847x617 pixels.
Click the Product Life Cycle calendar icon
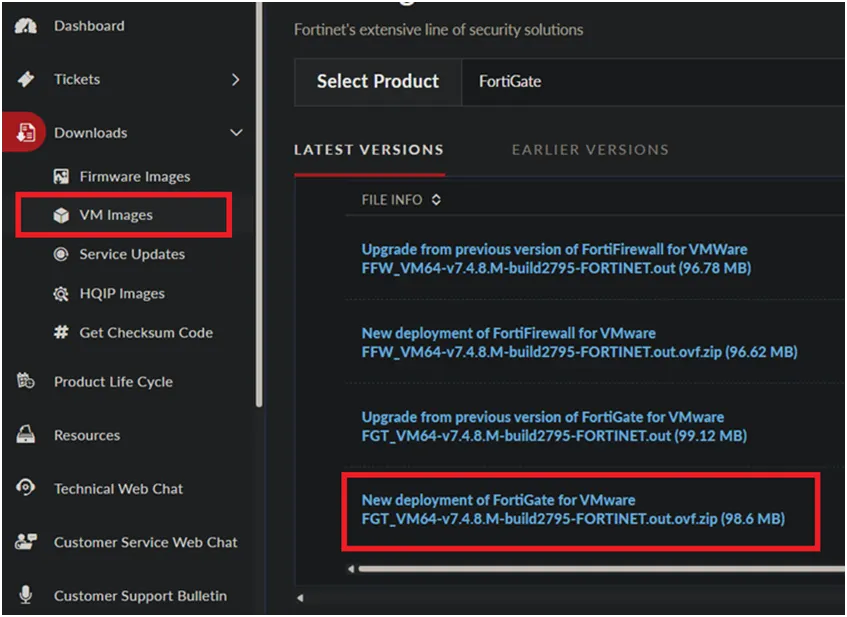tap(25, 381)
